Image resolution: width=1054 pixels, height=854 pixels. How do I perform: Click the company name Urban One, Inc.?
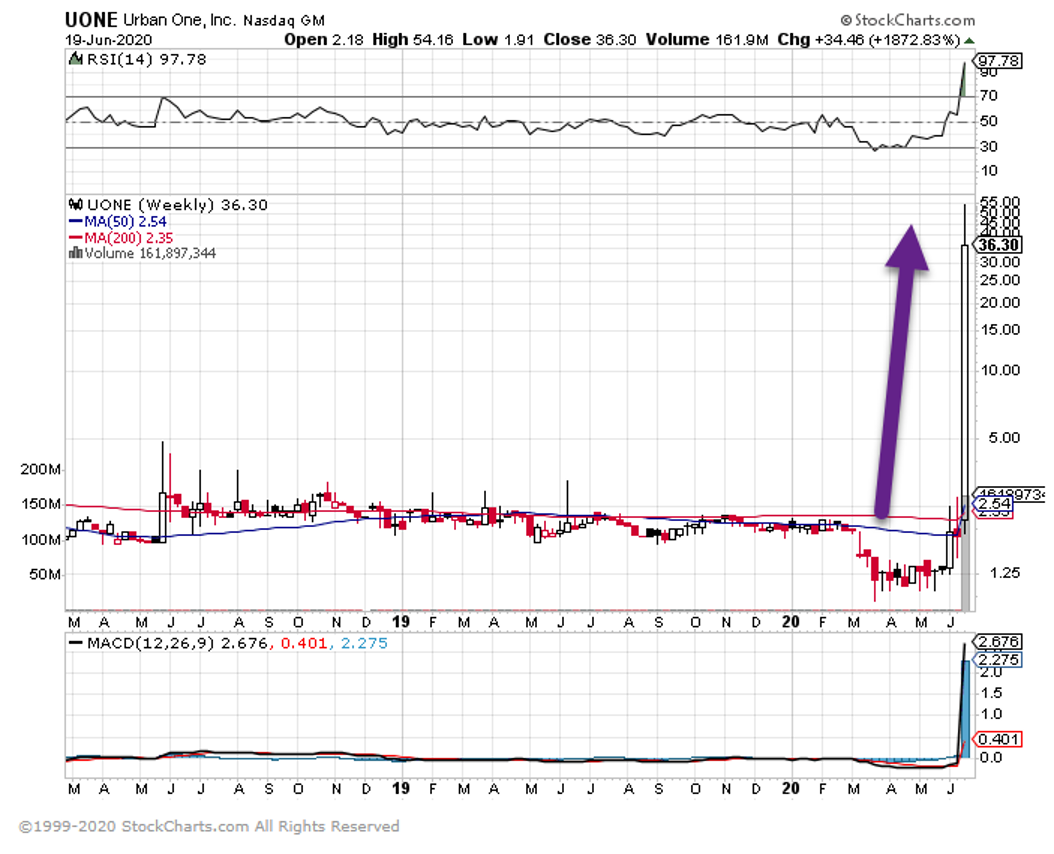(179, 20)
